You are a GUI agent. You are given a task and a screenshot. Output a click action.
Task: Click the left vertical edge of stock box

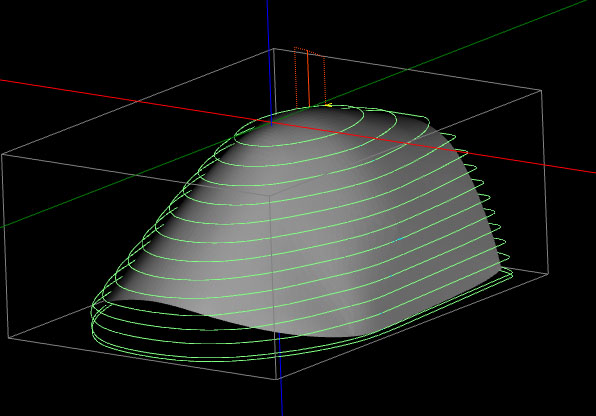pyautogui.click(x=5, y=246)
